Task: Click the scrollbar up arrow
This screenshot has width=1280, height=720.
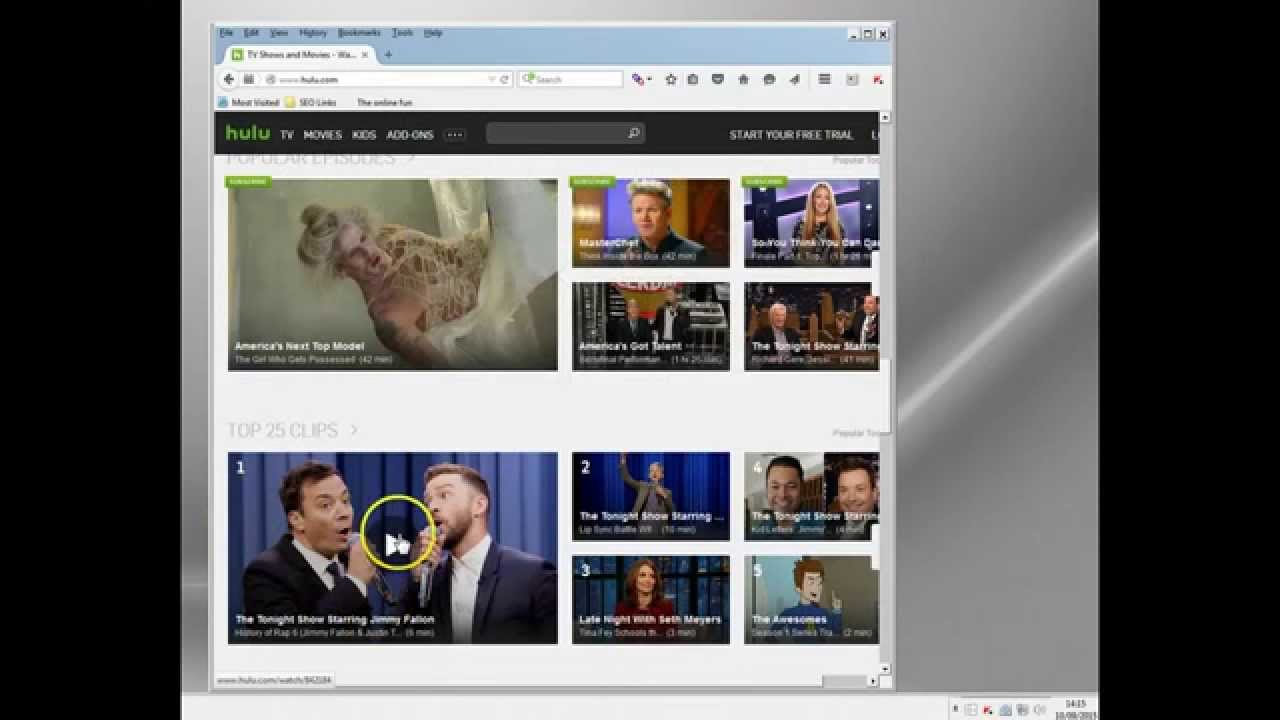Action: coord(885,118)
